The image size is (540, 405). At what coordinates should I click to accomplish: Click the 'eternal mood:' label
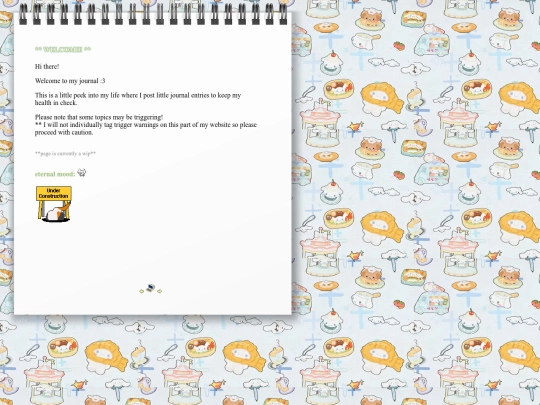coord(55,174)
